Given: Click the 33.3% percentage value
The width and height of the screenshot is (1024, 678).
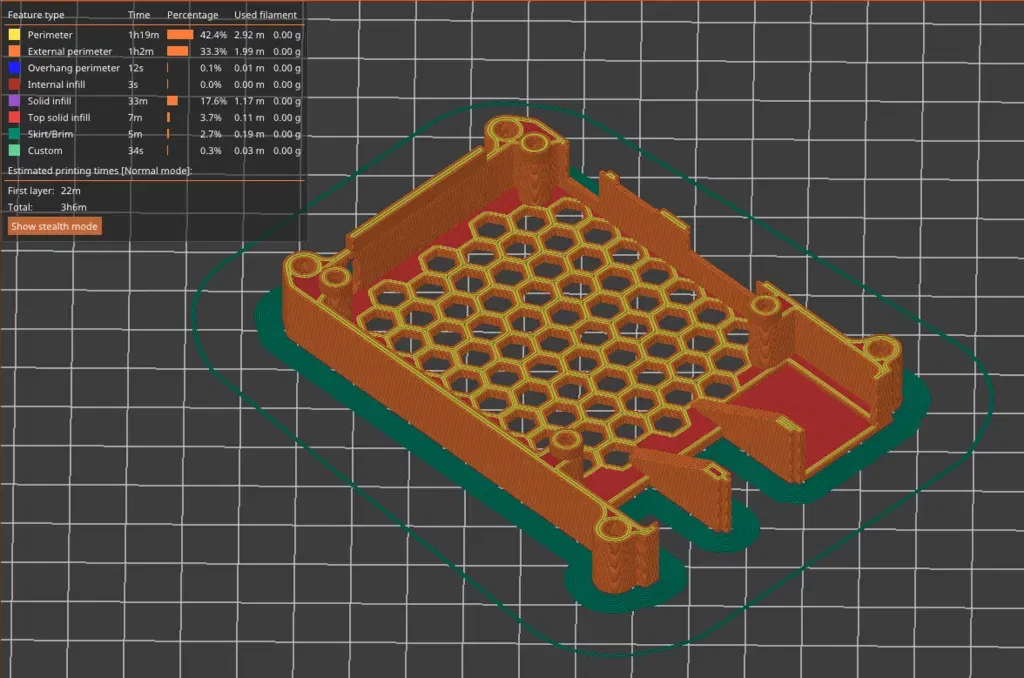Looking at the screenshot, I should 214,51.
